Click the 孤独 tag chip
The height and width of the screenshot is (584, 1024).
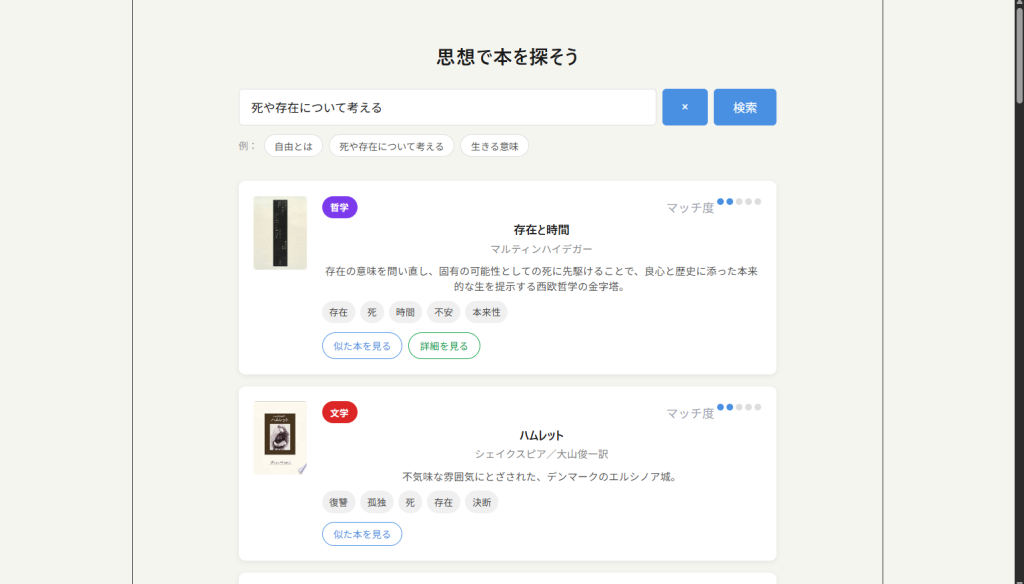coord(377,502)
